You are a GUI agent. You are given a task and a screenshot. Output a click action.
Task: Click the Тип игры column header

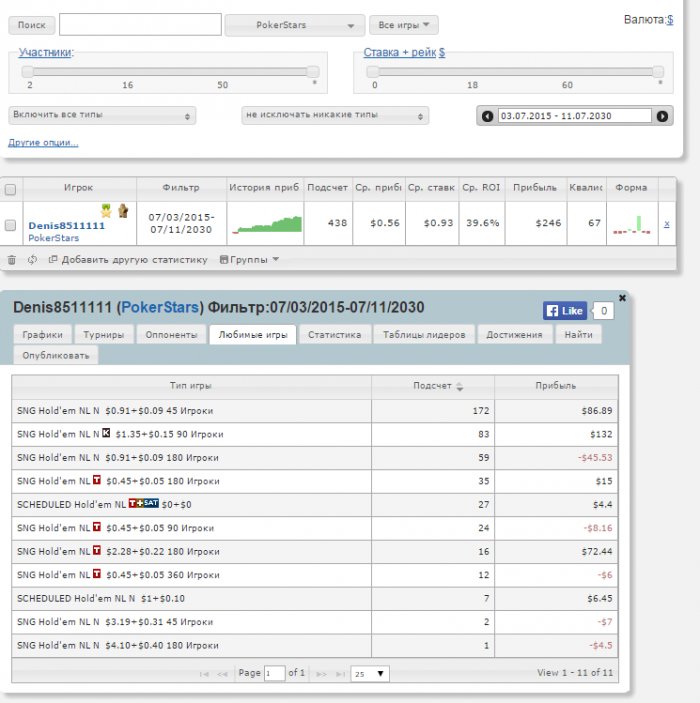[191, 386]
